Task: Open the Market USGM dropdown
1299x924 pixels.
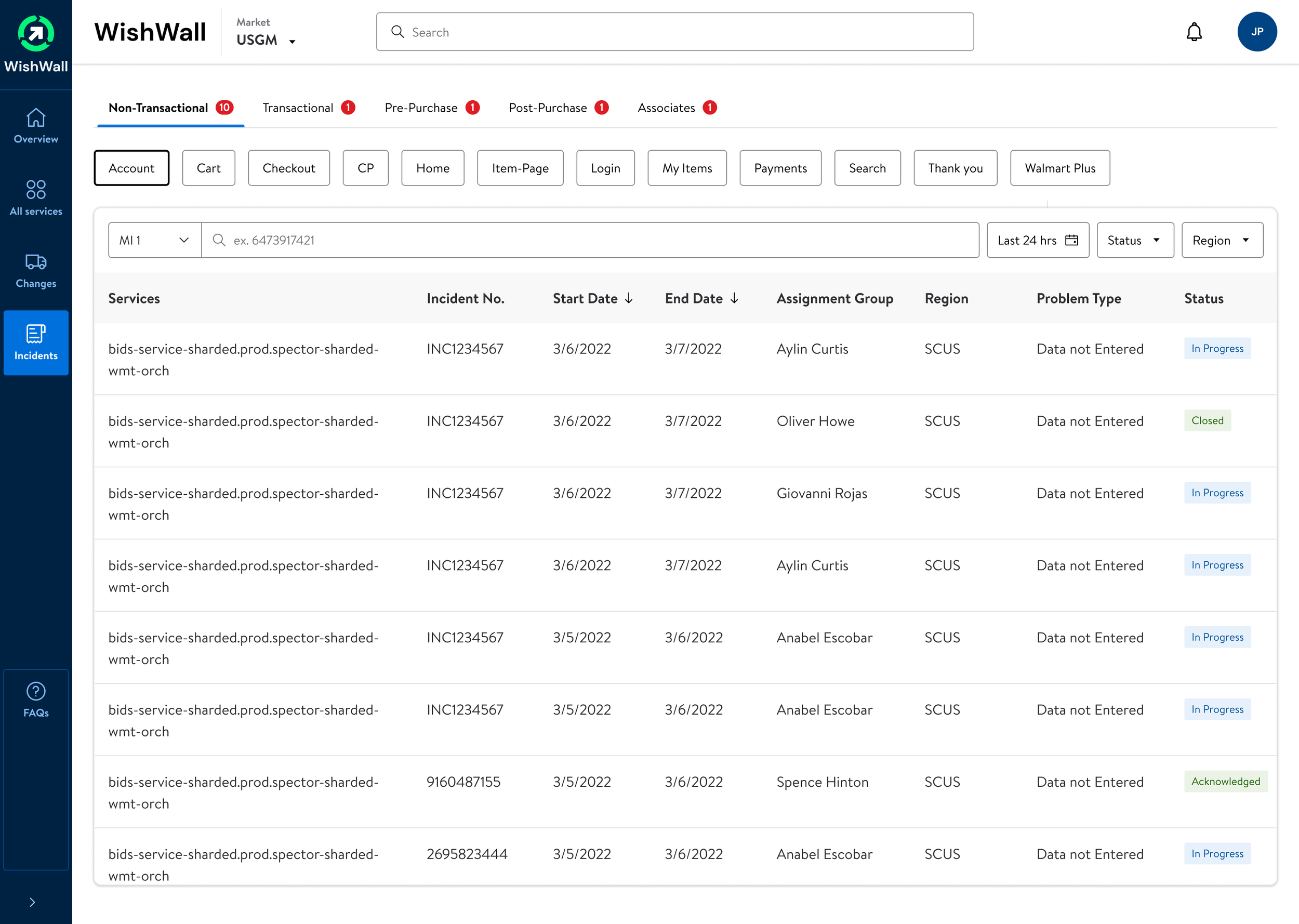Action: [x=266, y=40]
